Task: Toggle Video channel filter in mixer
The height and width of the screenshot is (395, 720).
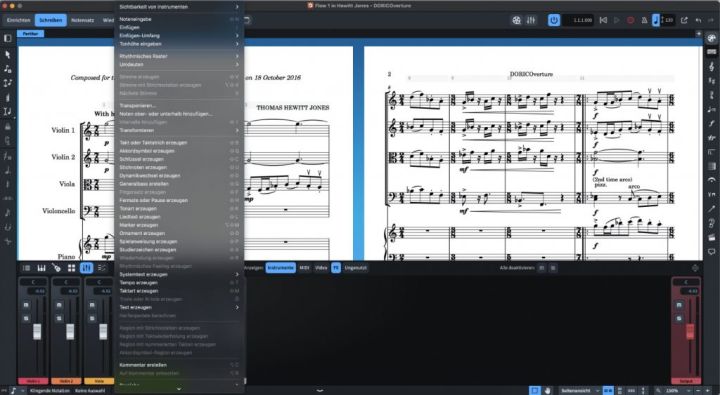Action: tap(321, 267)
